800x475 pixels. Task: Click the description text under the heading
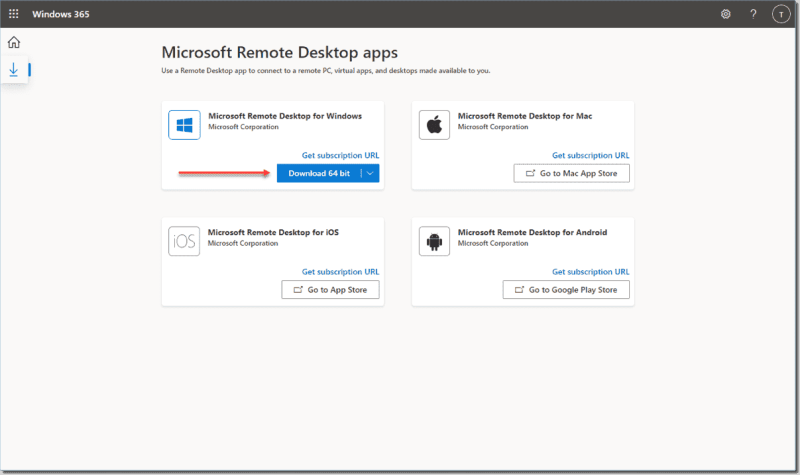[326, 71]
